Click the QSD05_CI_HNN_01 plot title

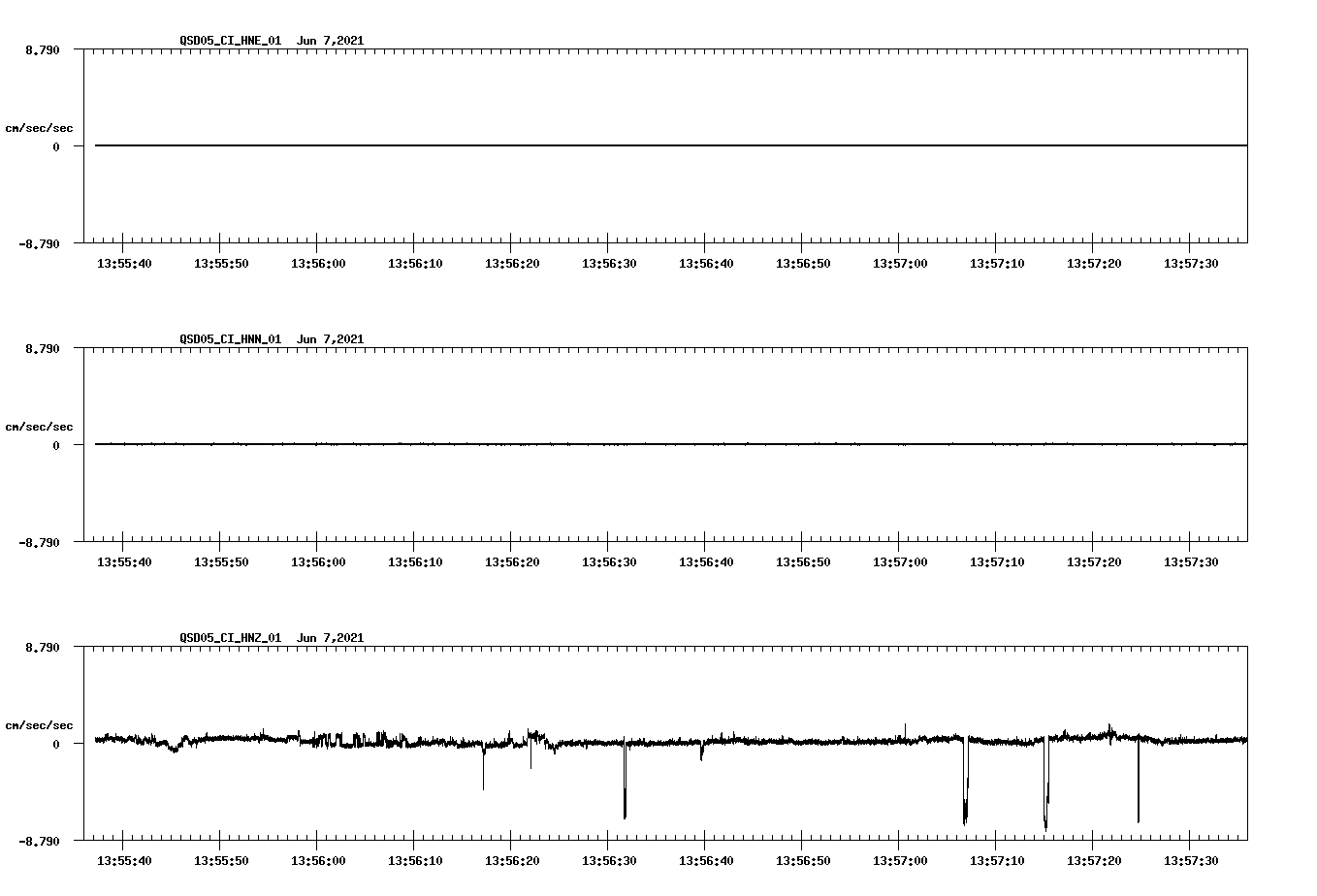point(231,339)
